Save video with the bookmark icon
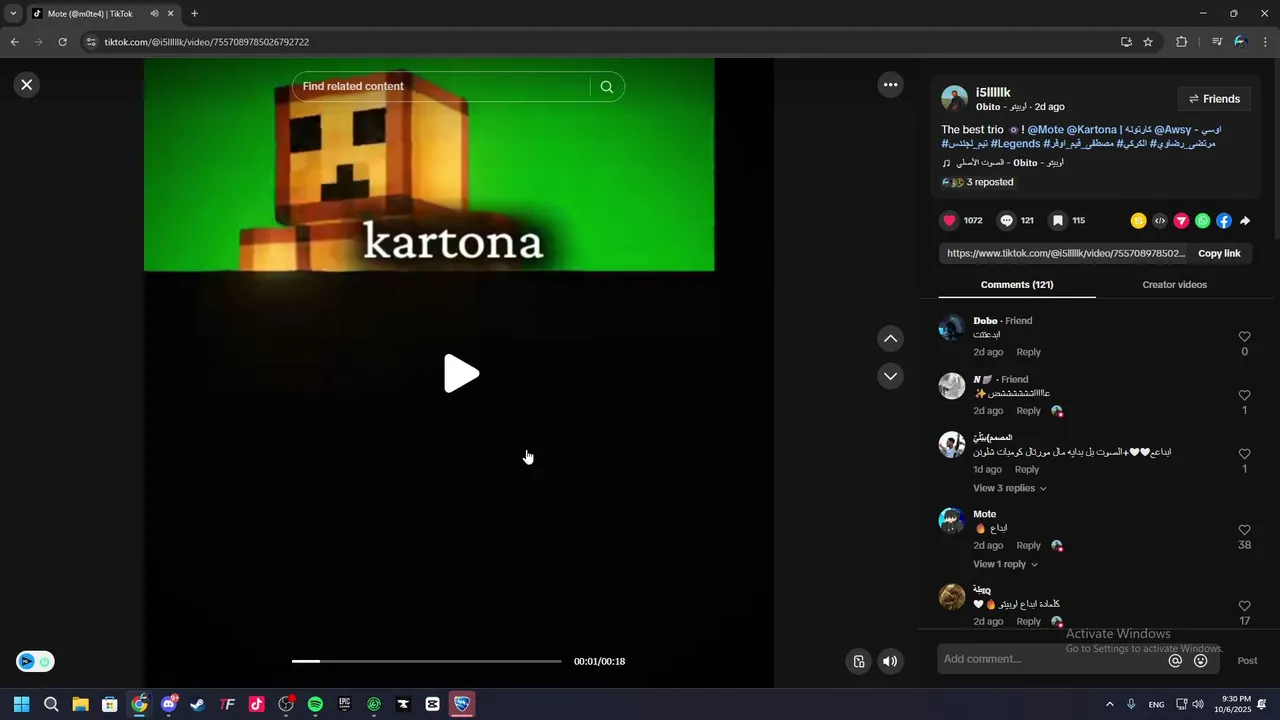1280x720 pixels. (x=1057, y=221)
